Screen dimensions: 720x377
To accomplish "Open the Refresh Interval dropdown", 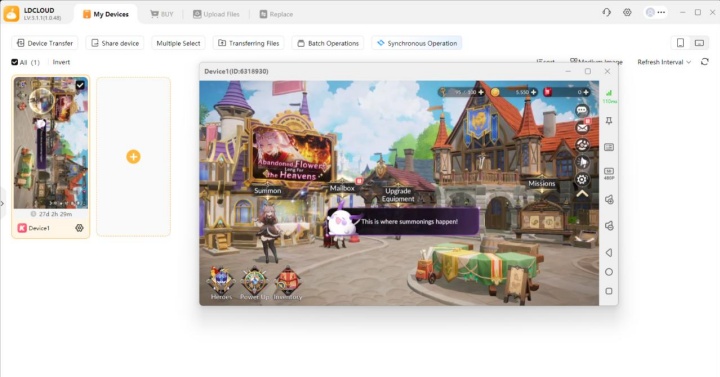I will point(664,62).
